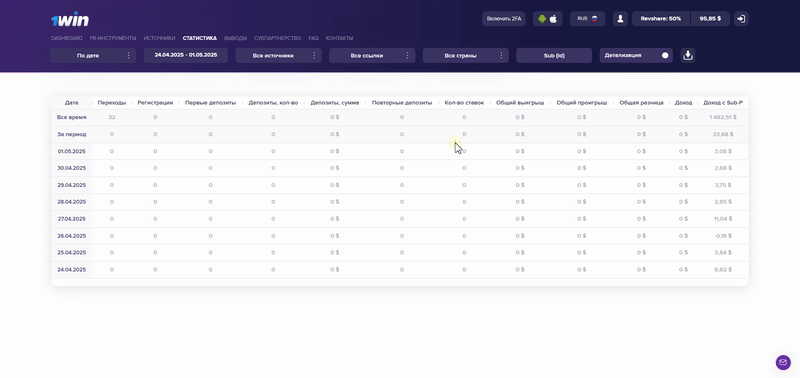This screenshot has height=378, width=800.
Task: Click the 3,08 $ value for 01.05.2025
Action: pyautogui.click(x=723, y=152)
